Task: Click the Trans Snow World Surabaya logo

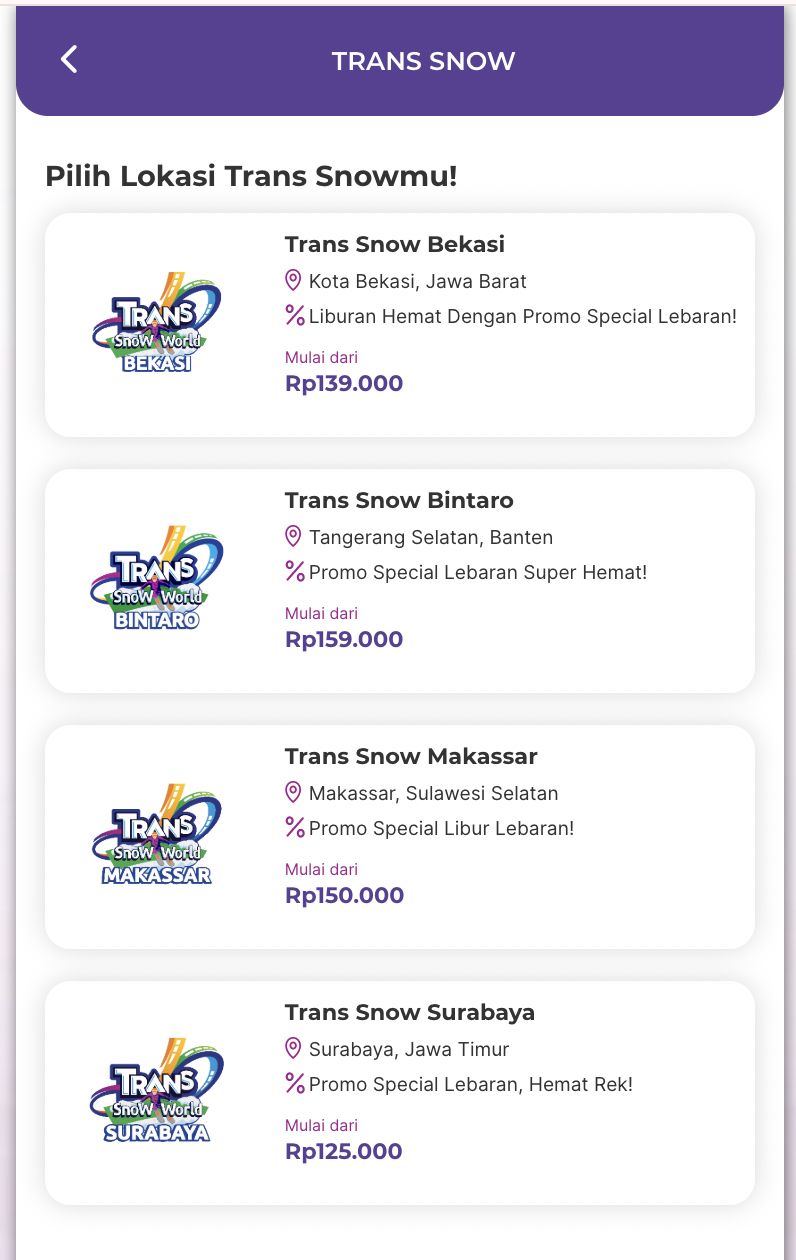Action: click(x=156, y=1091)
